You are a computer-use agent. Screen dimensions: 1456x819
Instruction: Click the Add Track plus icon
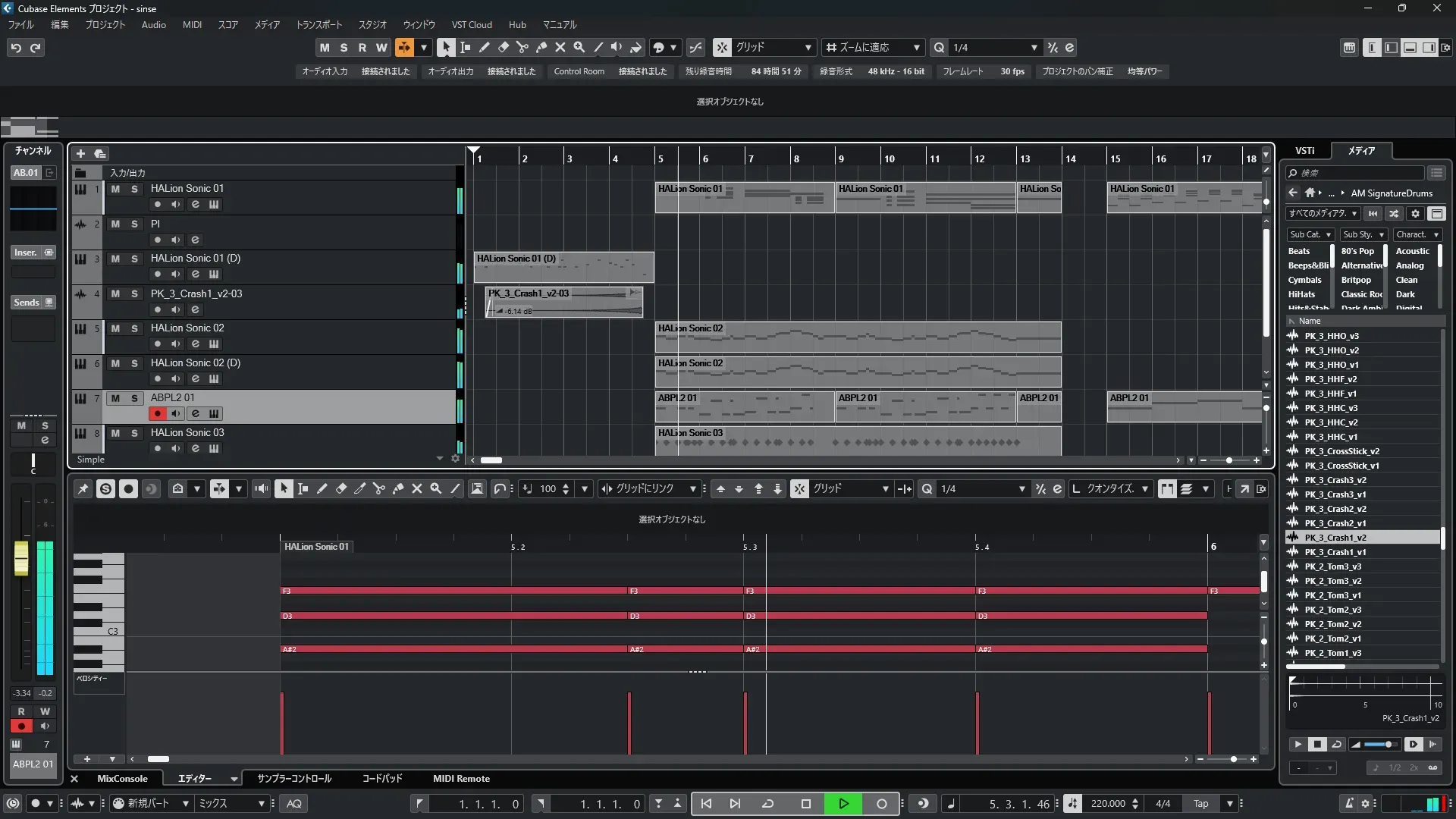coord(81,153)
